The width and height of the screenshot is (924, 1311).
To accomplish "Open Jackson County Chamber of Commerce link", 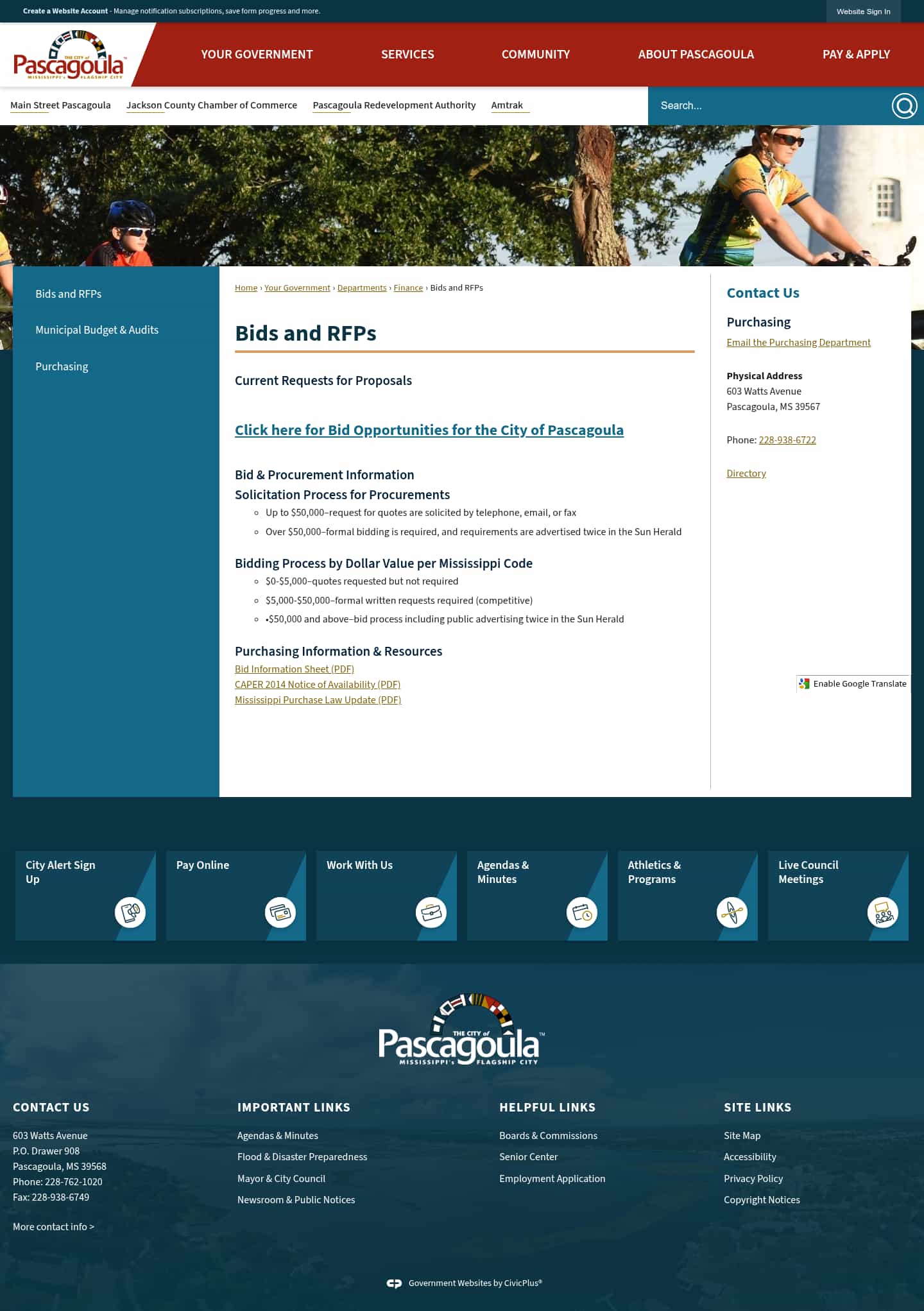I will pos(212,105).
